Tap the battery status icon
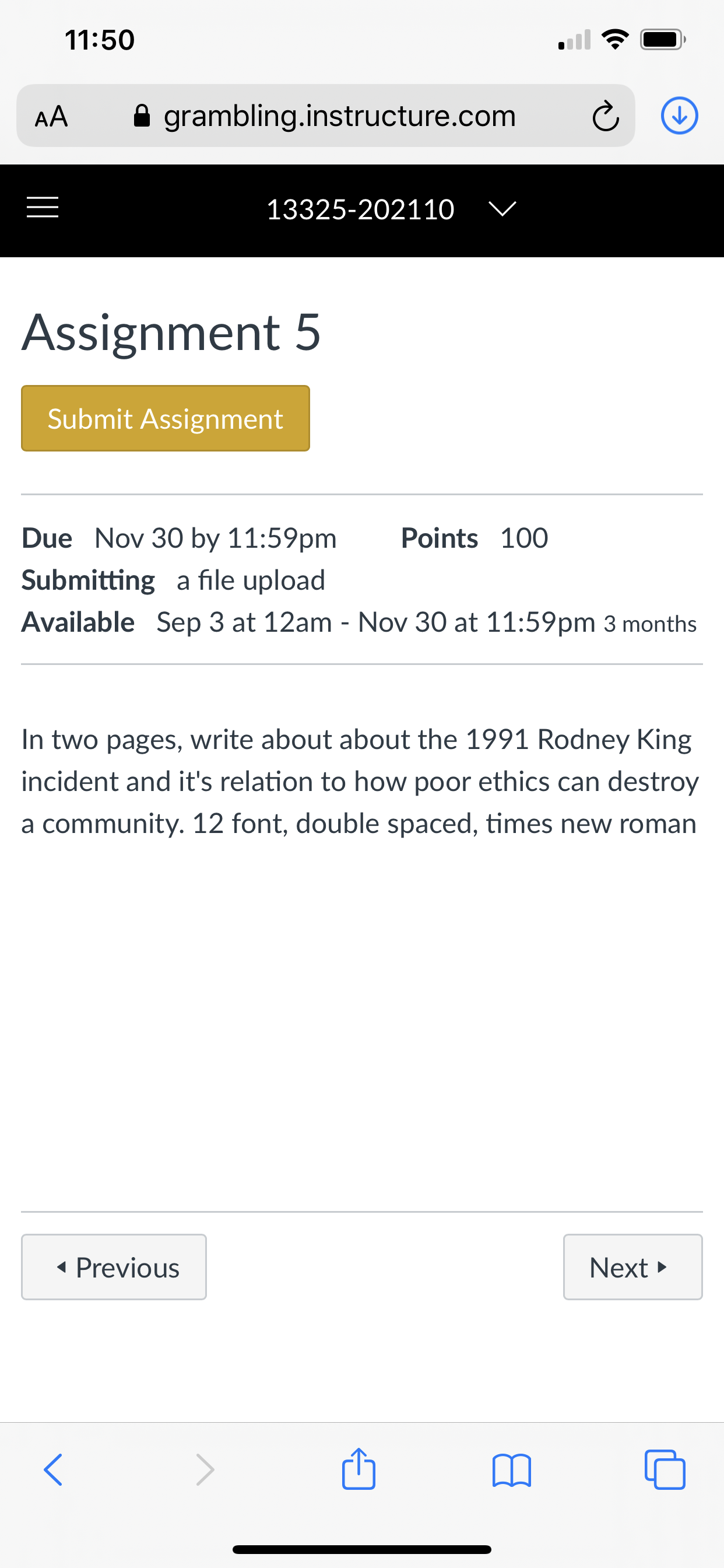The image size is (724, 1568). coord(663,40)
